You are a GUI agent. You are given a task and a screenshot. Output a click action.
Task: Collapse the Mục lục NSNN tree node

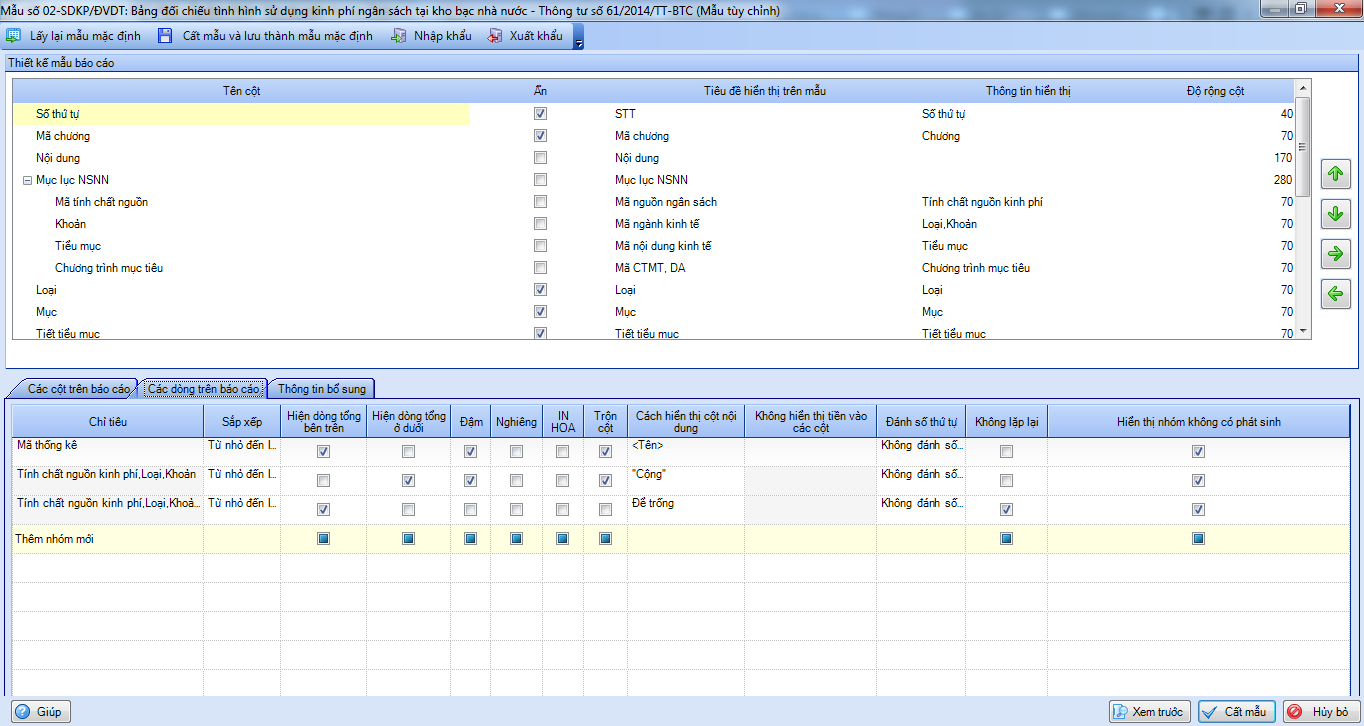[x=27, y=181]
